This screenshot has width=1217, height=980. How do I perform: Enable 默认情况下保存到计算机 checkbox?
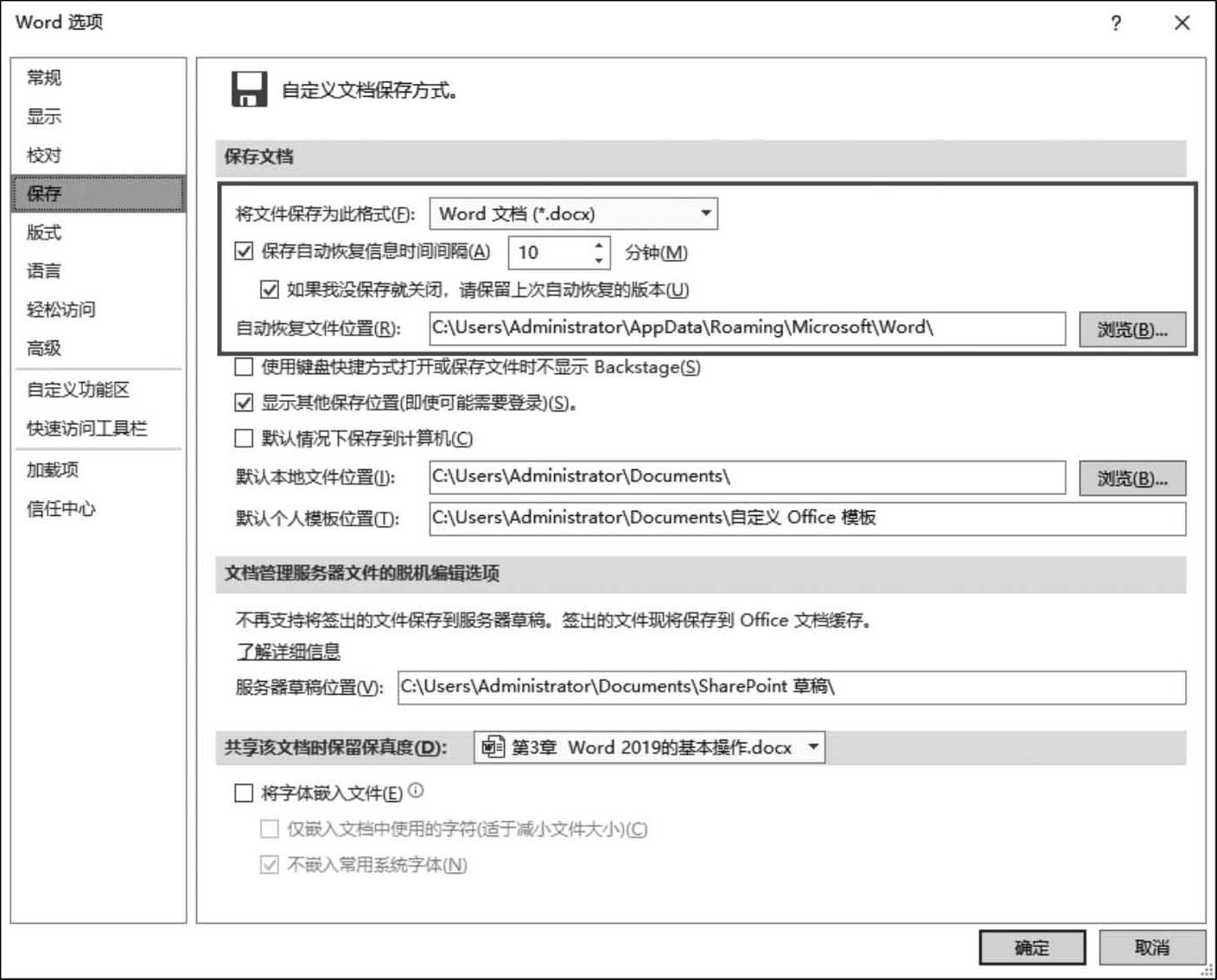click(244, 439)
